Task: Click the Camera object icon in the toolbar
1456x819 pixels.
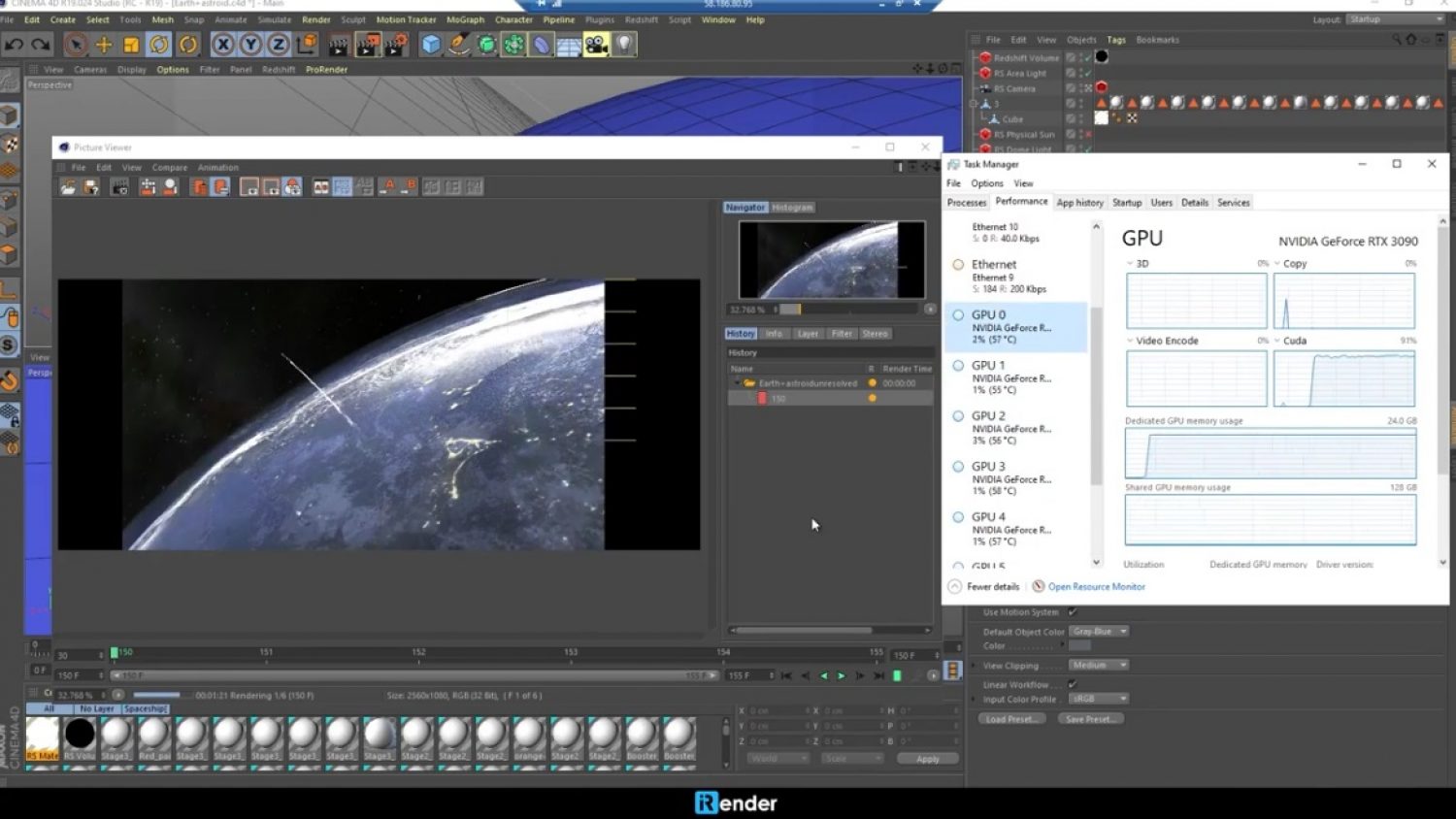Action: point(596,45)
